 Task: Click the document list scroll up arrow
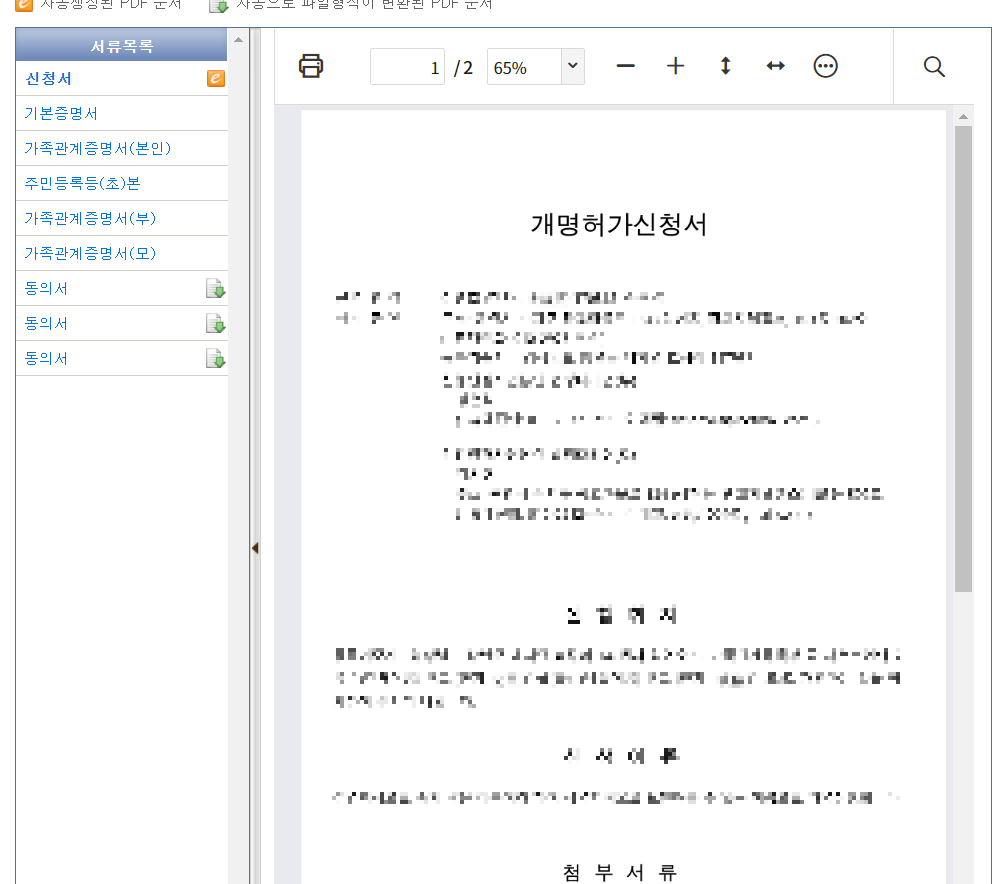239,40
